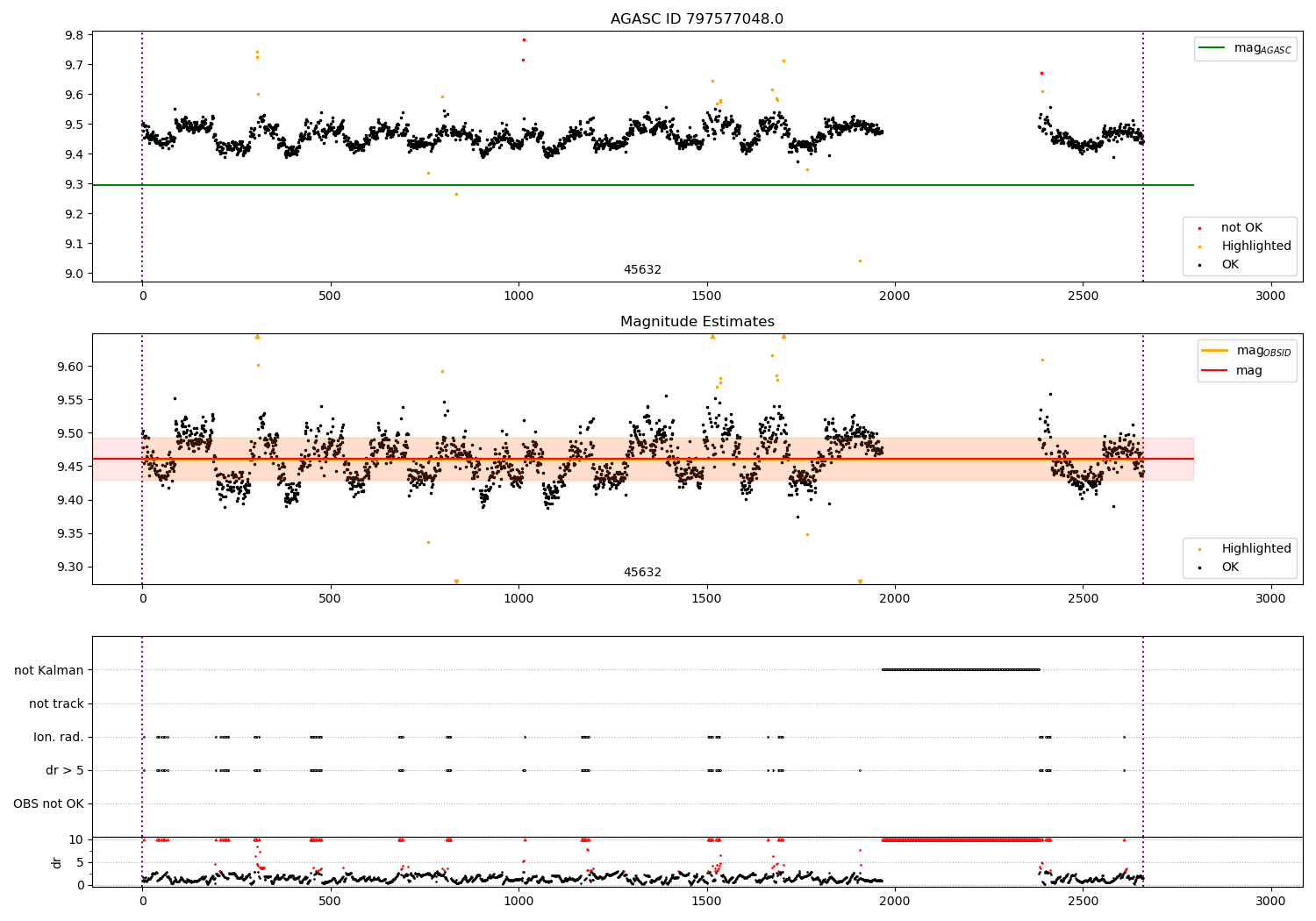Click the title "AGASC ID 797577048.0"
This screenshot has height=921, width=1316.
[697, 18]
